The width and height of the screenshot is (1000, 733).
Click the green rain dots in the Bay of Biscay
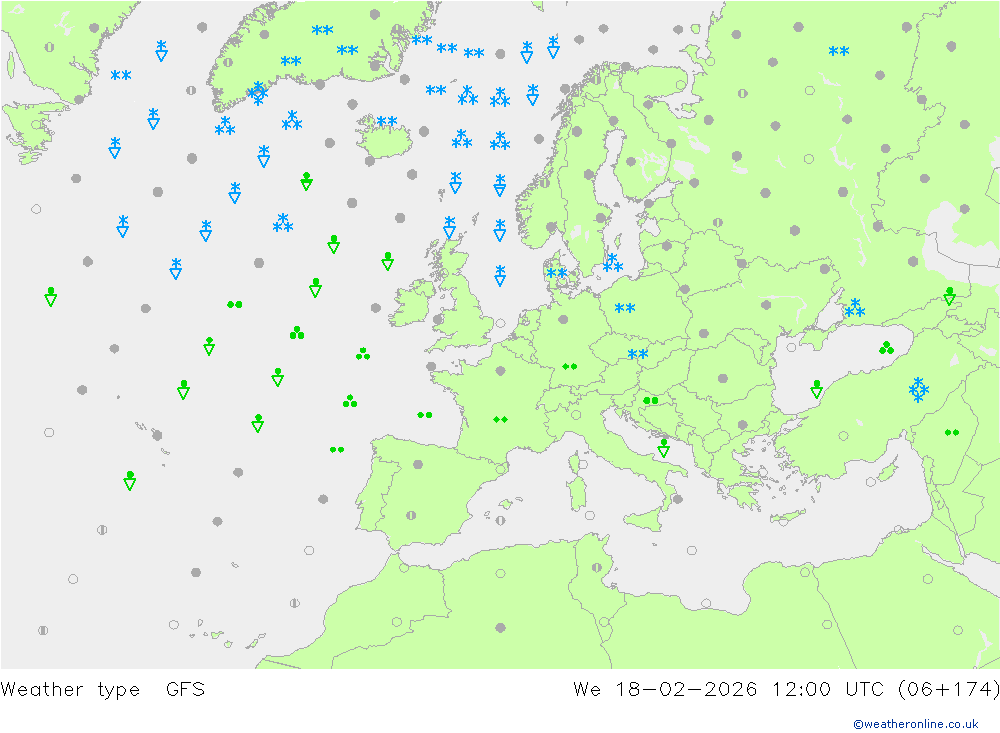425,415
